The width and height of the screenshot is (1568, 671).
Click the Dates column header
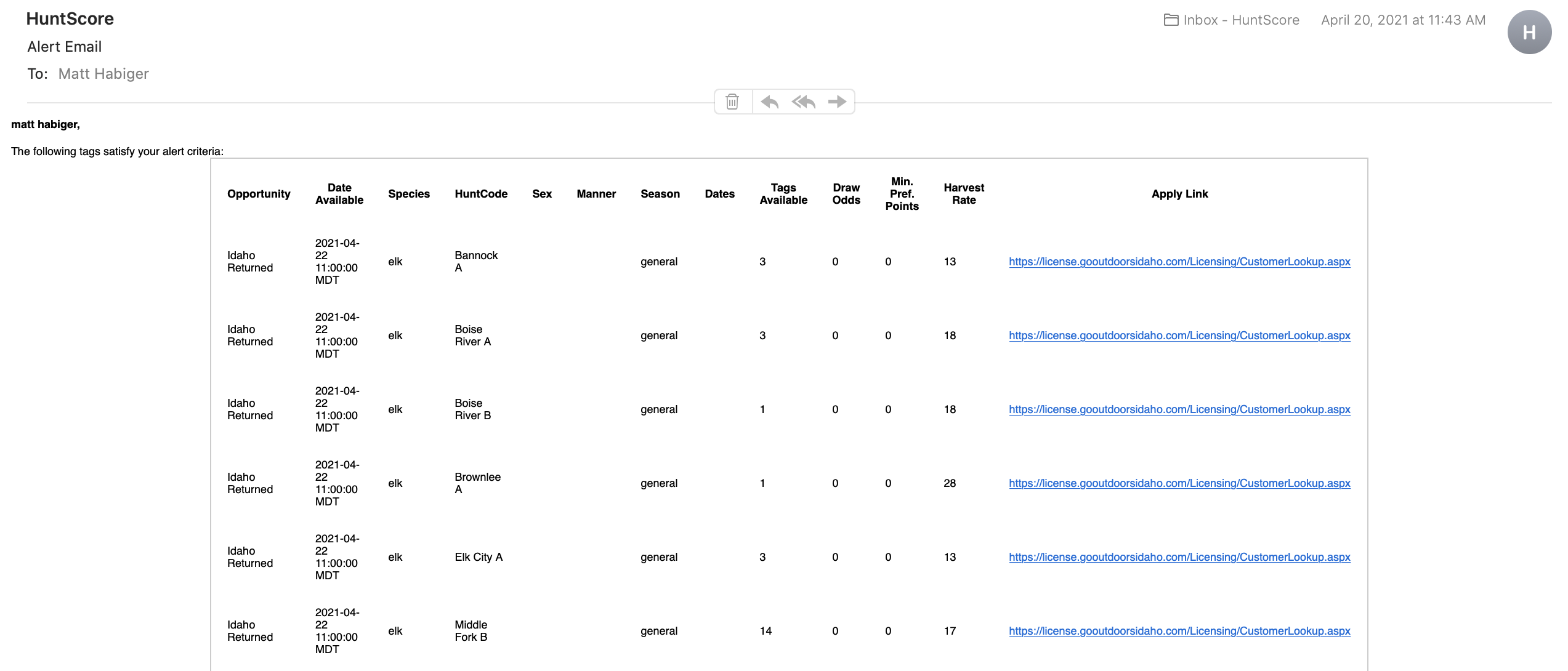click(x=719, y=194)
